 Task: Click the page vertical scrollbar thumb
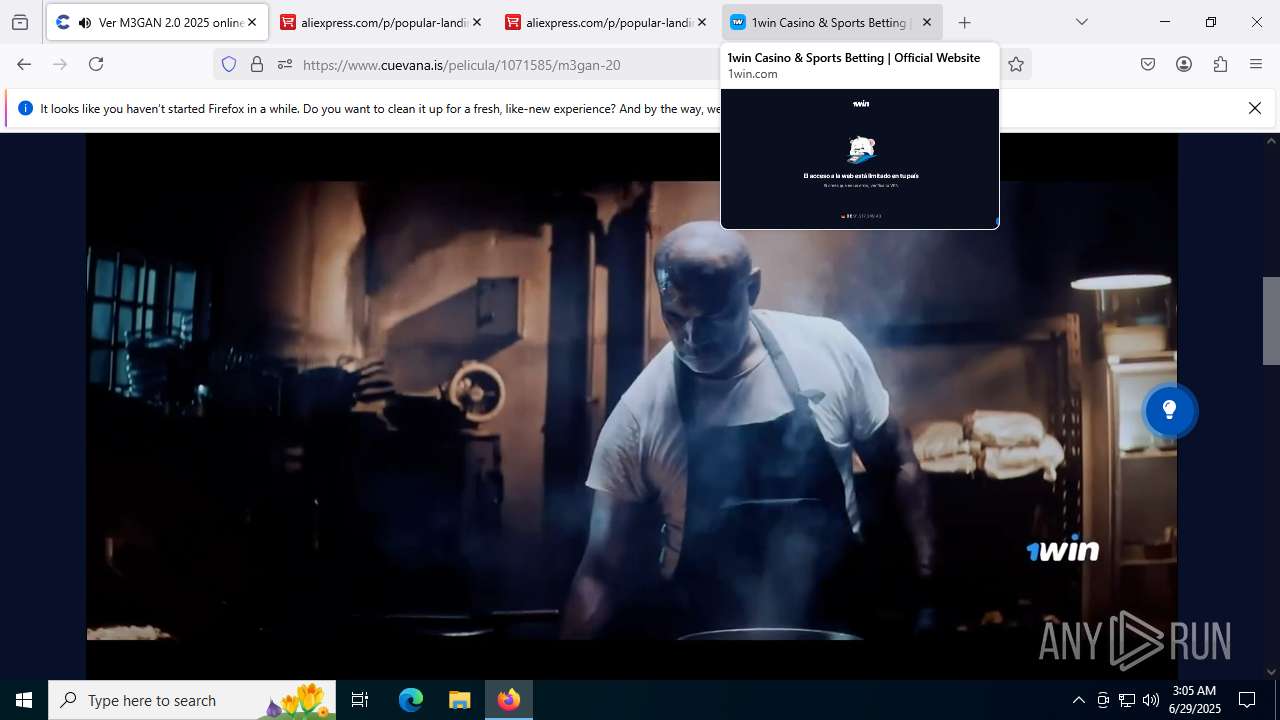(x=1271, y=320)
